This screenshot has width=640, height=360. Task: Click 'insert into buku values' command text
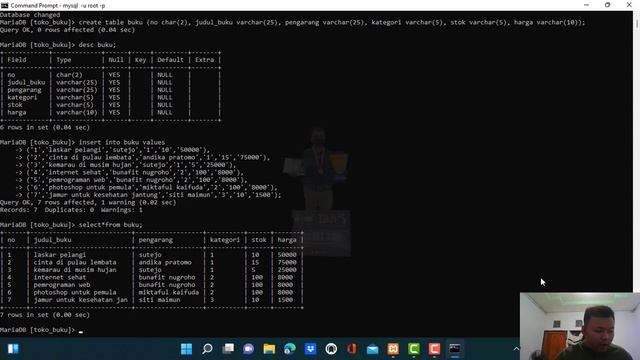122,142
